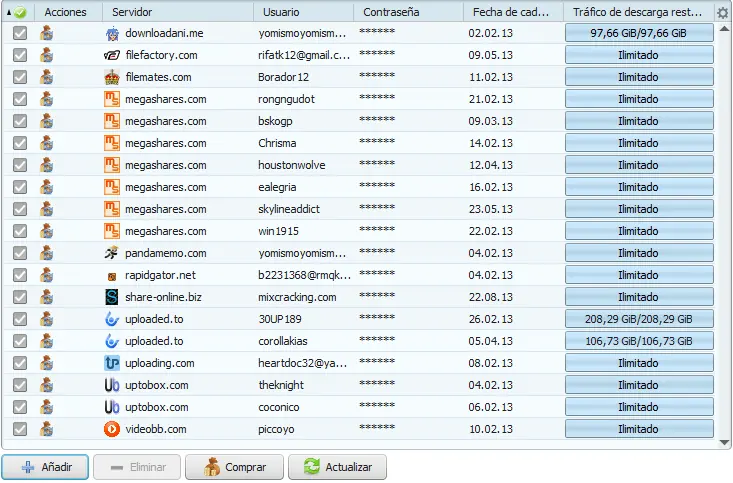
Task: Click the green enabled-status header icon
Action: (20, 13)
